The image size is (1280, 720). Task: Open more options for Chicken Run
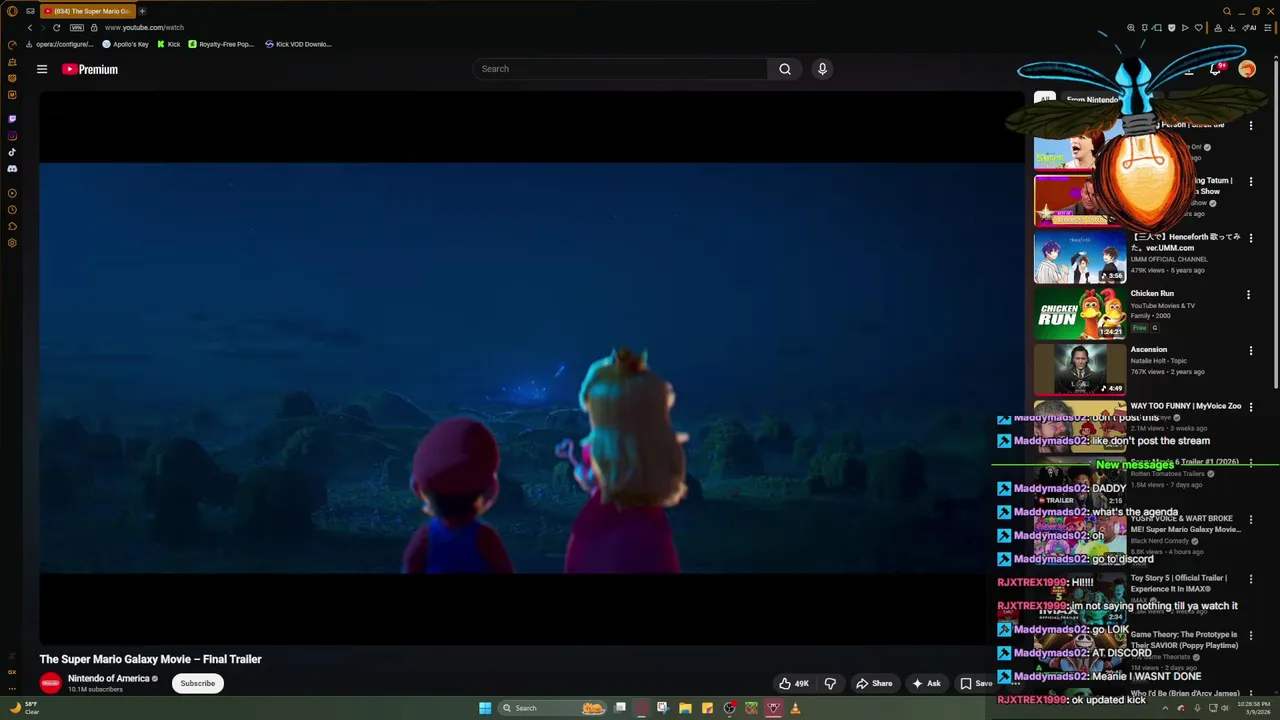coord(1248,295)
